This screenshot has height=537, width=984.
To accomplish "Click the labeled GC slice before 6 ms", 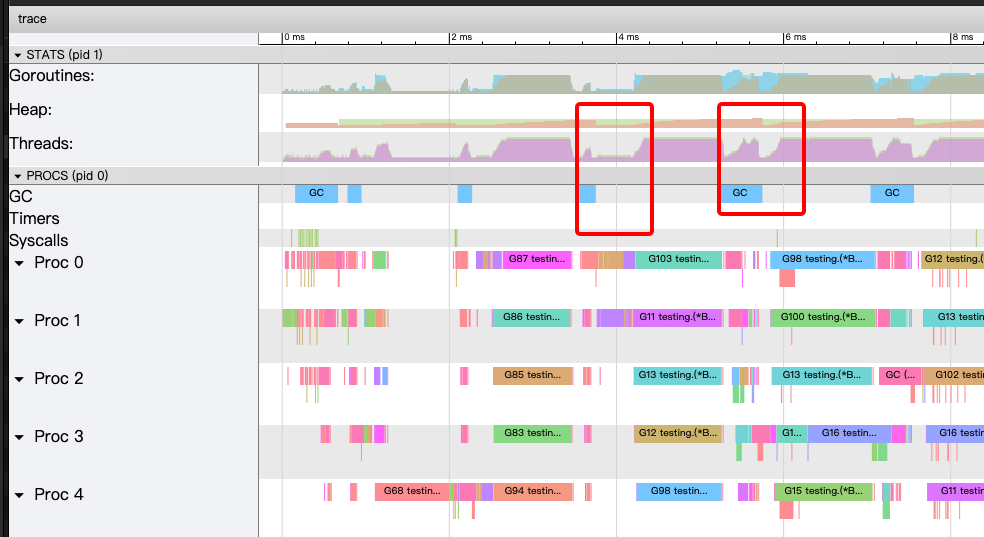I will (740, 193).
